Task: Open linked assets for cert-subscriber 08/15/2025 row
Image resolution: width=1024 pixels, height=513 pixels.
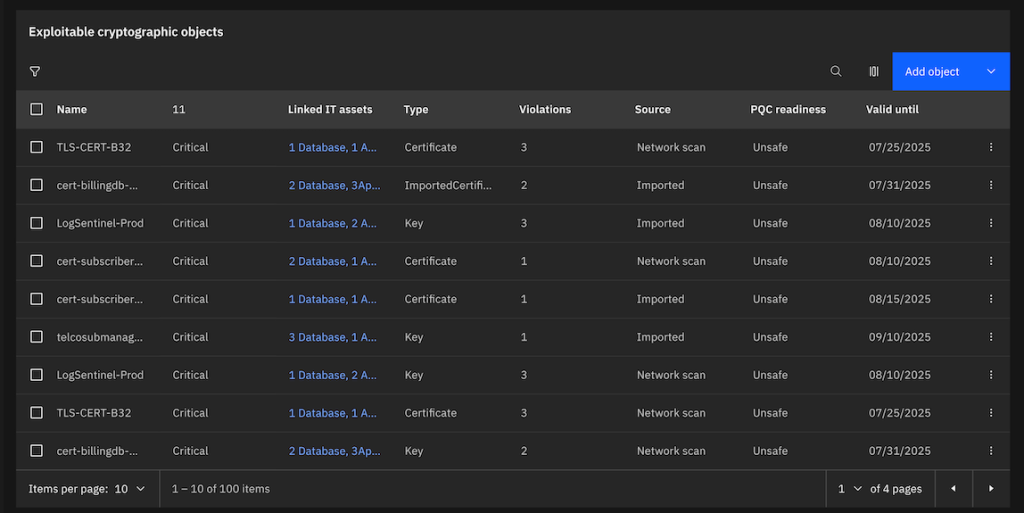Action: [x=332, y=299]
